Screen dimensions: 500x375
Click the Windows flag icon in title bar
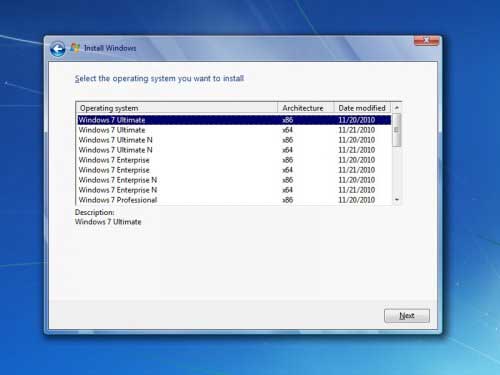(75, 48)
